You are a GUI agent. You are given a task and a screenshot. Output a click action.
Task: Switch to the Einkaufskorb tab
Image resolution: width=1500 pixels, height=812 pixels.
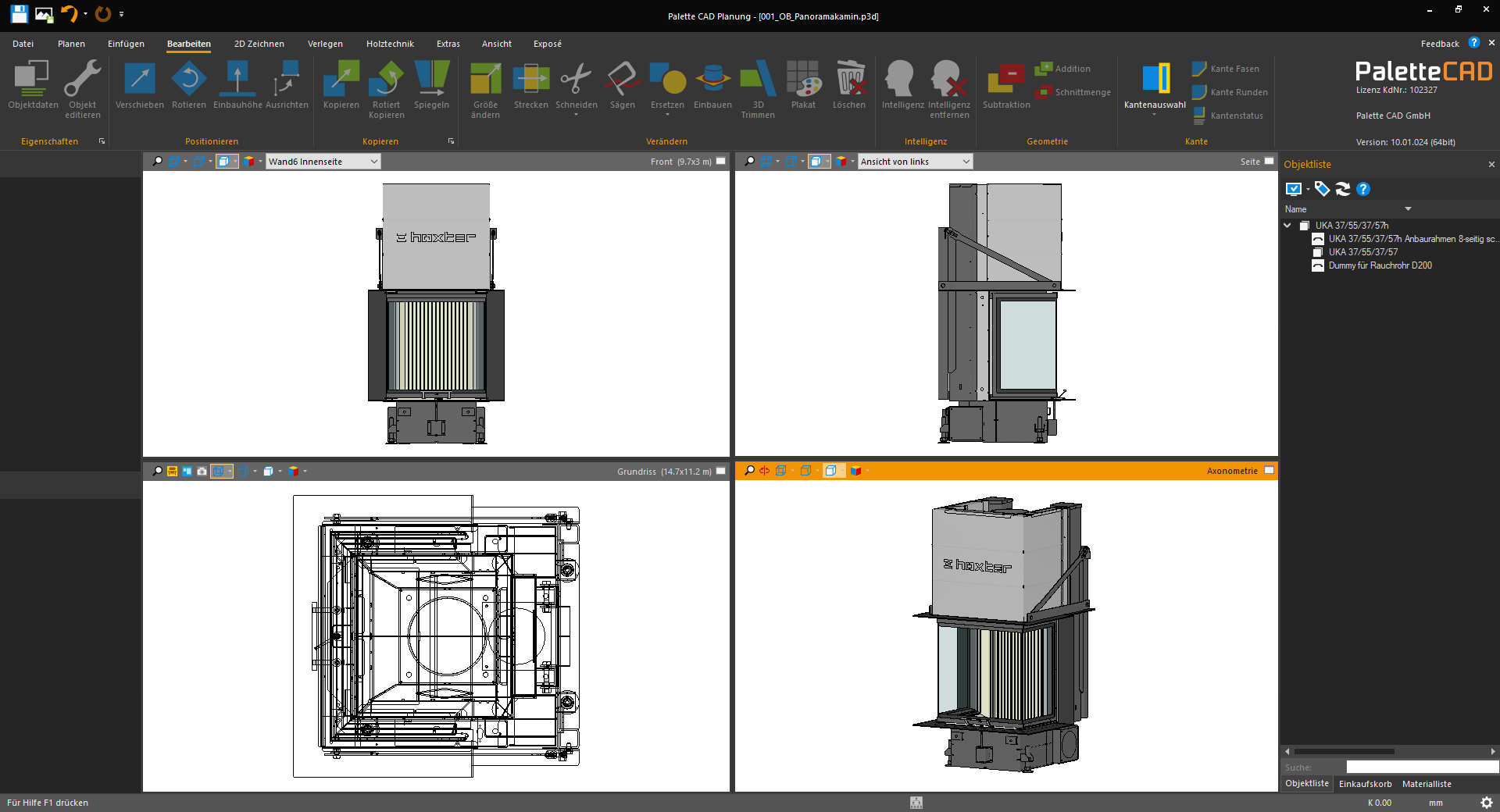[1365, 784]
